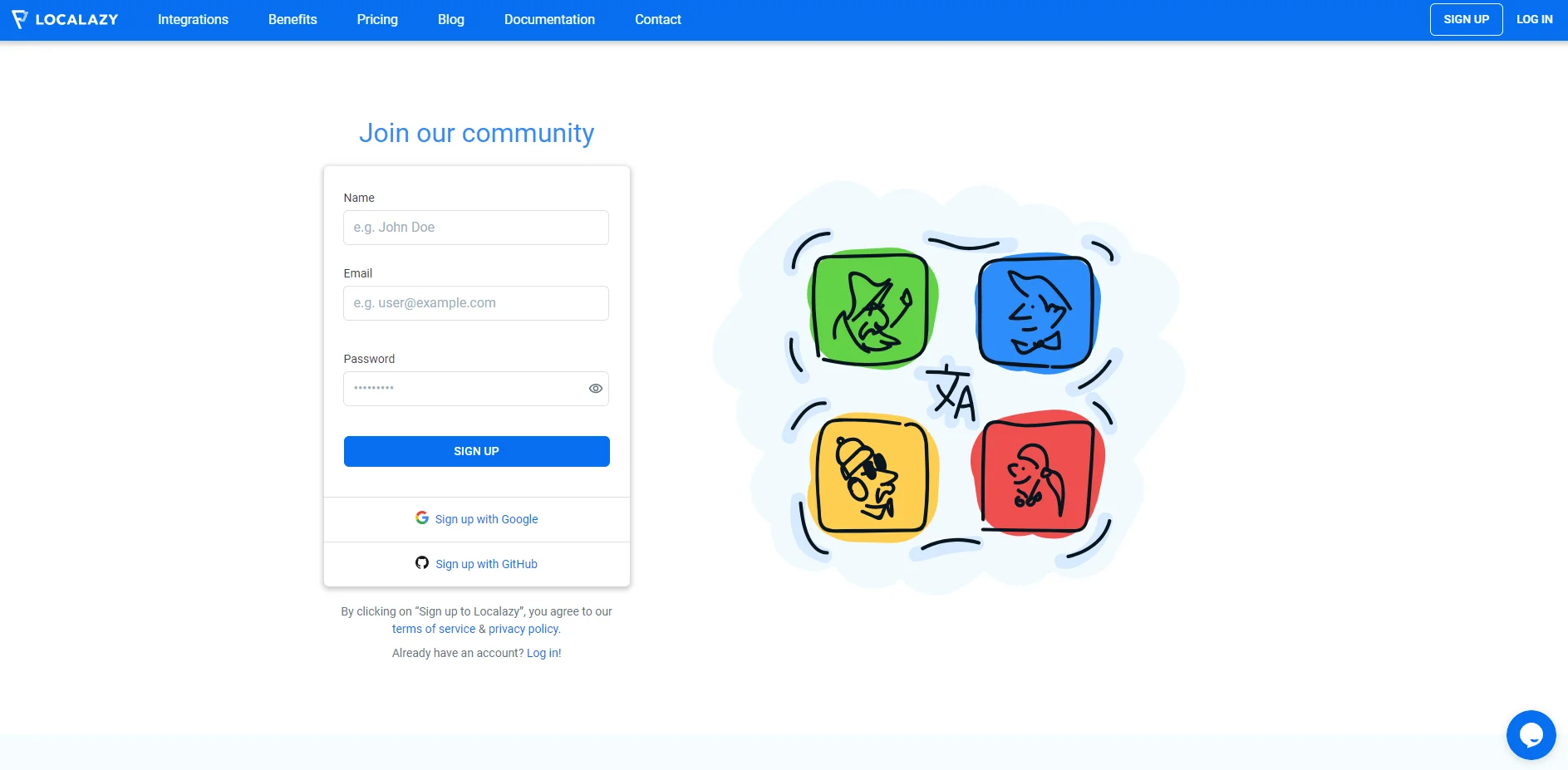This screenshot has width=1568, height=770.
Task: Click the blue character avatar illustration
Action: click(1036, 311)
